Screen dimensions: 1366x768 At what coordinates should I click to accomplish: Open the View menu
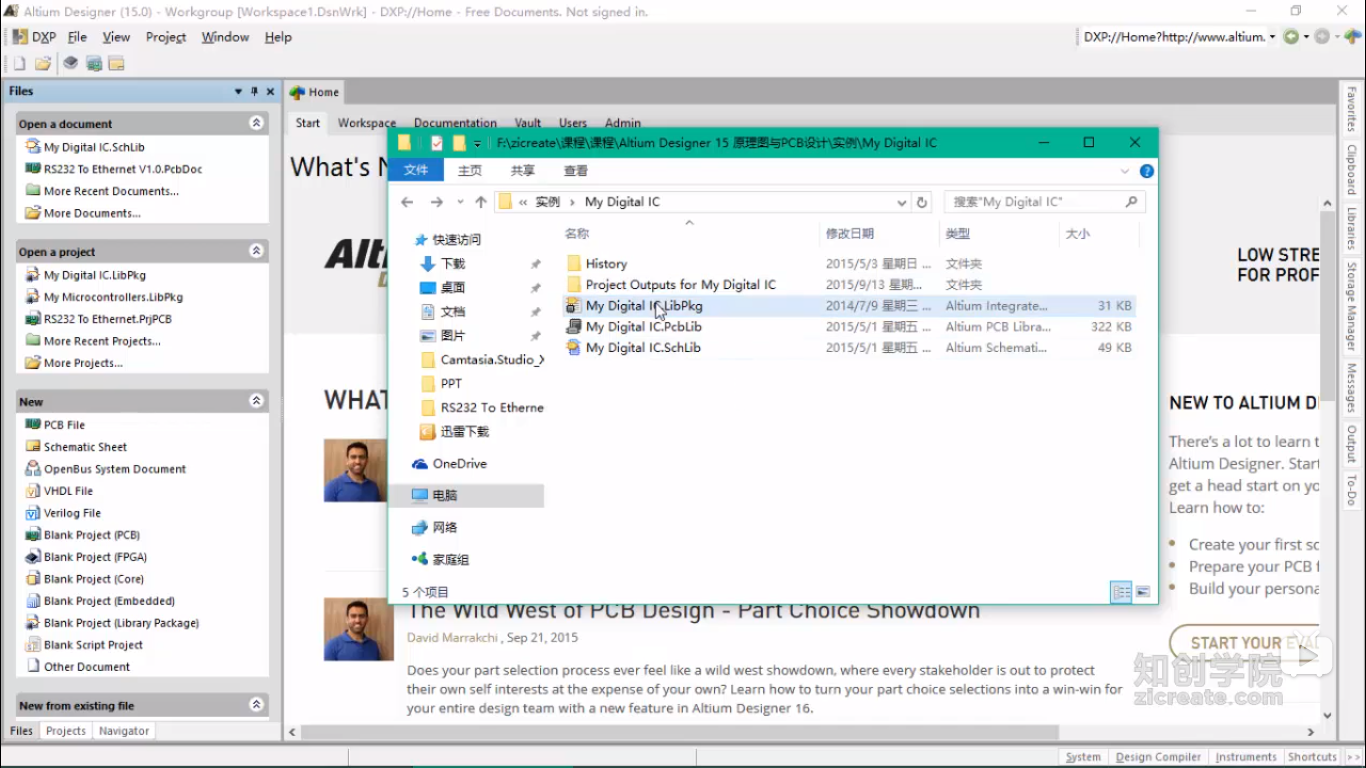pos(116,37)
